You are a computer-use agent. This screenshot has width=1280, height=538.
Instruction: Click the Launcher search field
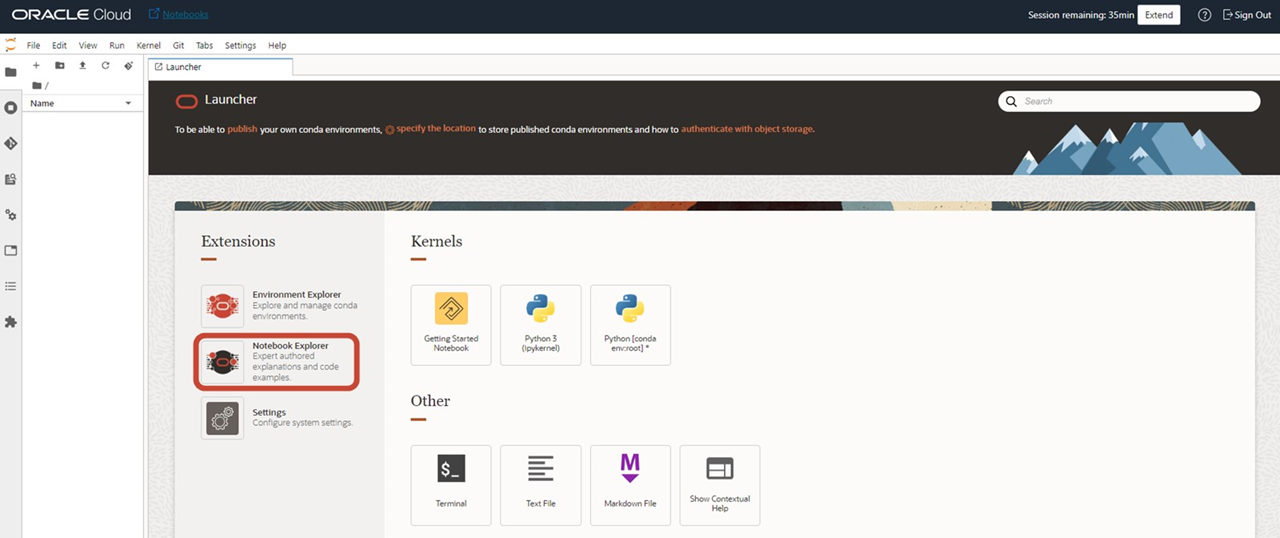1129,101
